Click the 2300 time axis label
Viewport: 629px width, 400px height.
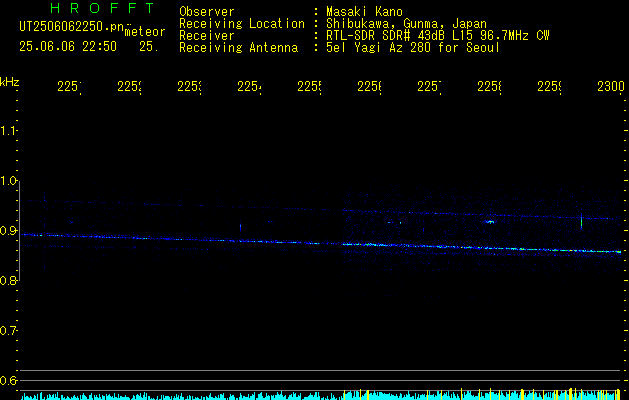611,86
